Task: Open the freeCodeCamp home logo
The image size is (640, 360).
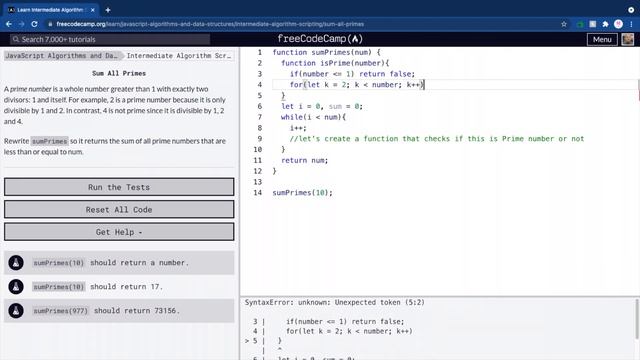Action: point(320,39)
